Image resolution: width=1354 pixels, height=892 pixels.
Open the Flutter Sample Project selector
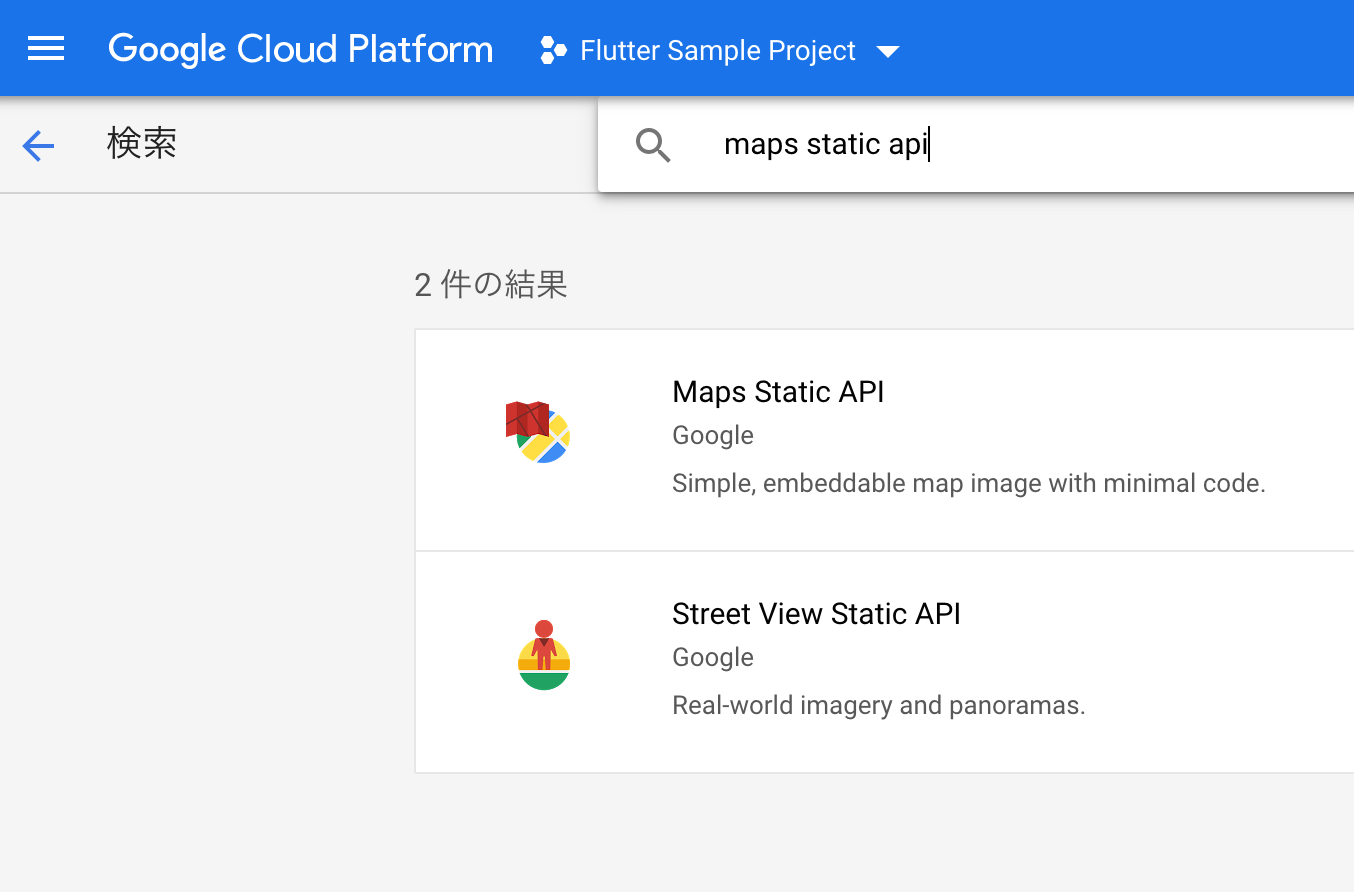(719, 50)
